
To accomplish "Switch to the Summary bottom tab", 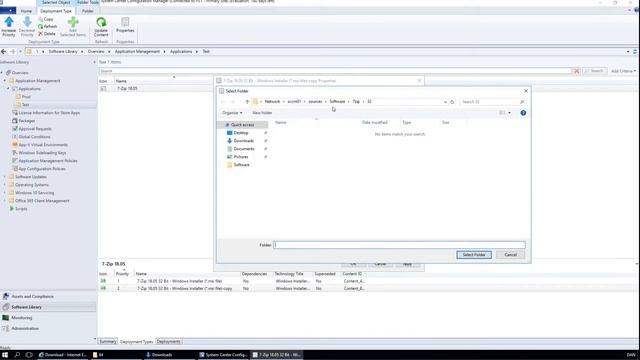I will click(108, 342).
